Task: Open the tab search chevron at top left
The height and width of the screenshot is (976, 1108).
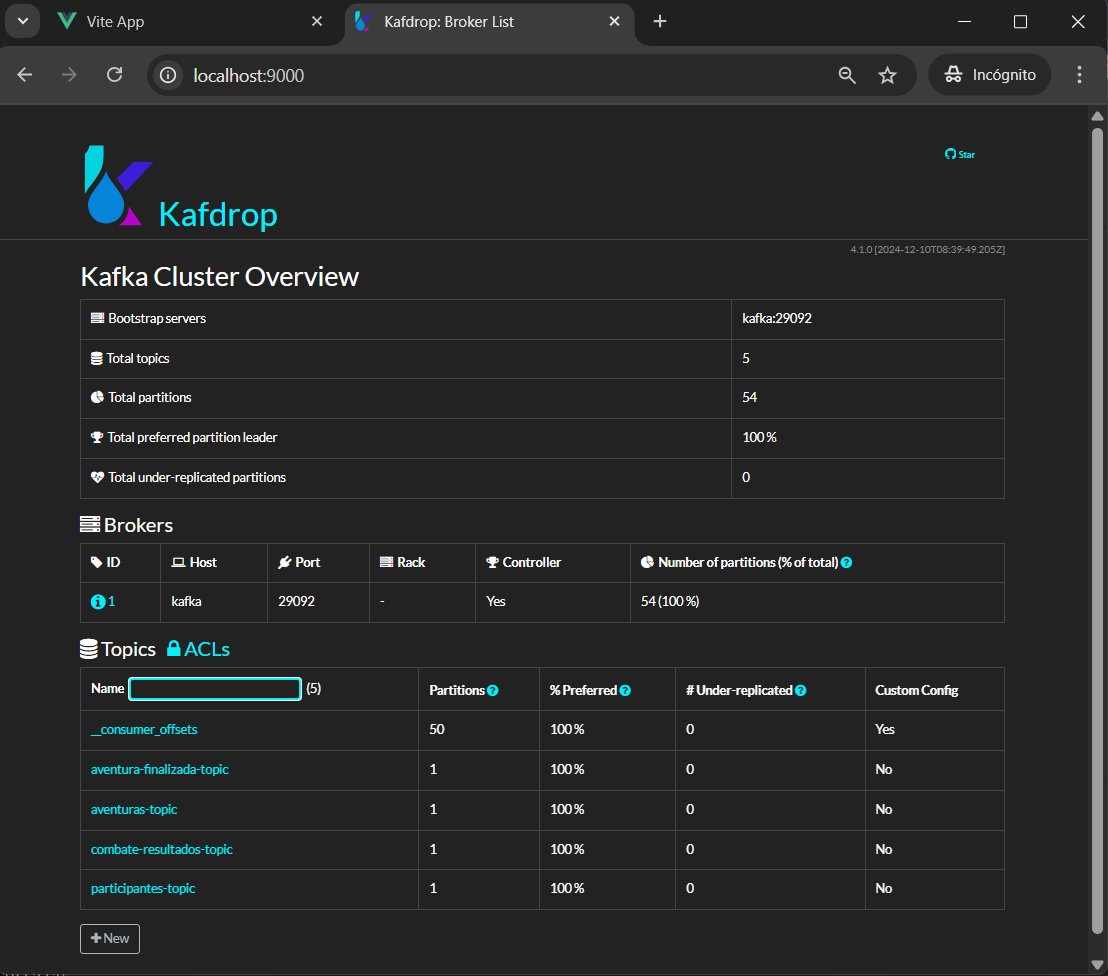Action: (x=22, y=20)
